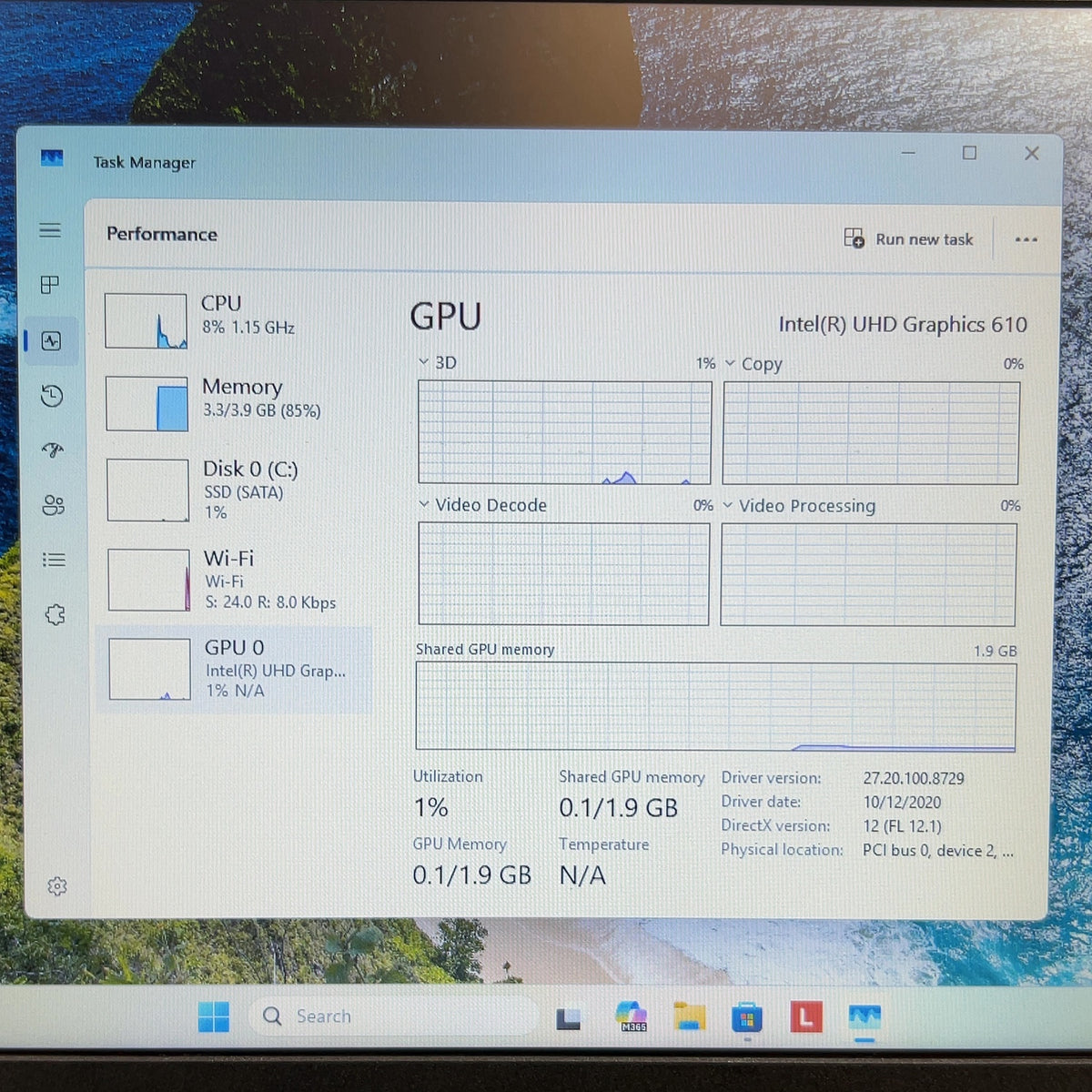Viewport: 1092px width, 1092px height.
Task: Open the App history page icon
Action: (52, 396)
